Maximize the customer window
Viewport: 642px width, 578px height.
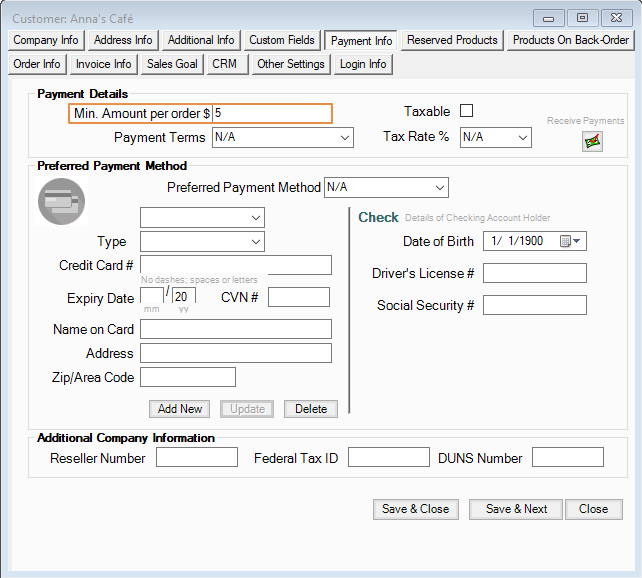coord(583,17)
